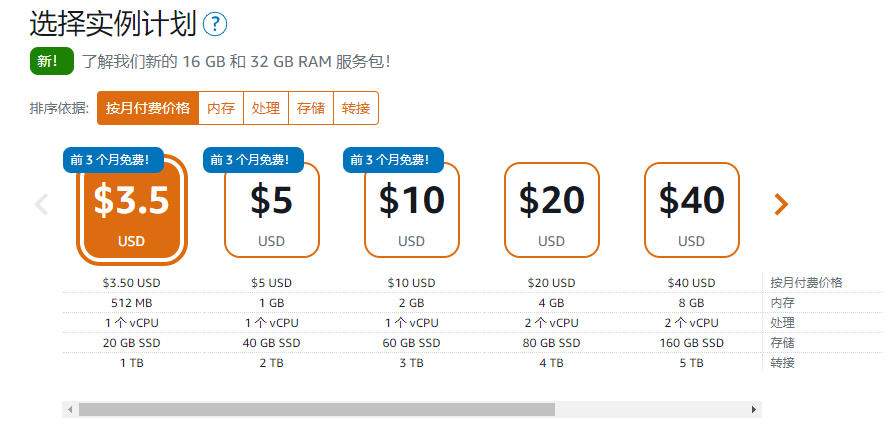The height and width of the screenshot is (428, 885).
Task: Choose the $20 USD plan
Action: point(551,210)
